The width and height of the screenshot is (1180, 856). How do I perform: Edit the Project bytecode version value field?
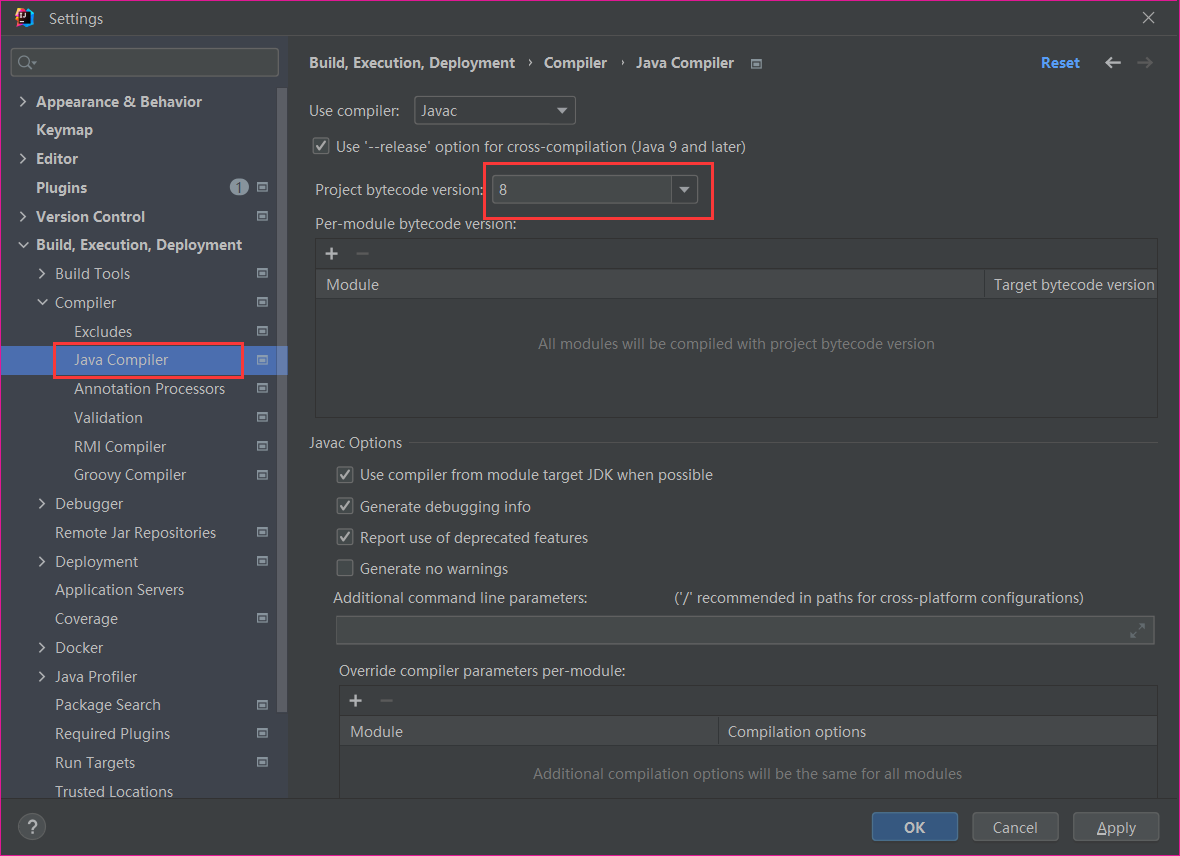click(x=582, y=190)
